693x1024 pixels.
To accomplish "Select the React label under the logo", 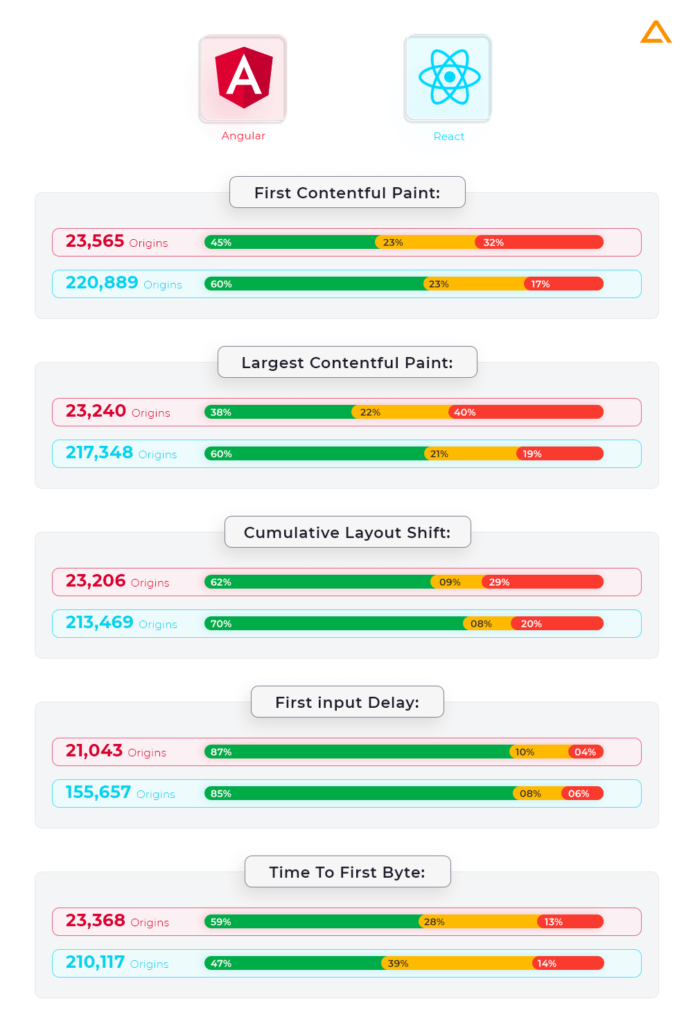I will point(449,136).
